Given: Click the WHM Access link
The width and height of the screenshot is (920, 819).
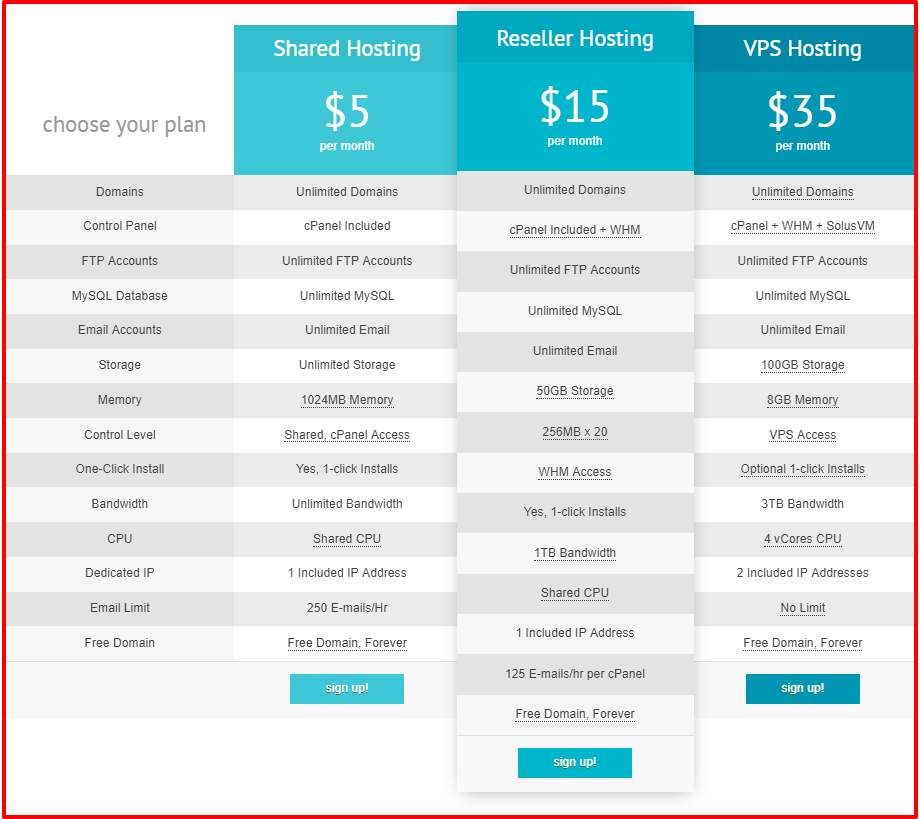Looking at the screenshot, I should coord(574,472).
